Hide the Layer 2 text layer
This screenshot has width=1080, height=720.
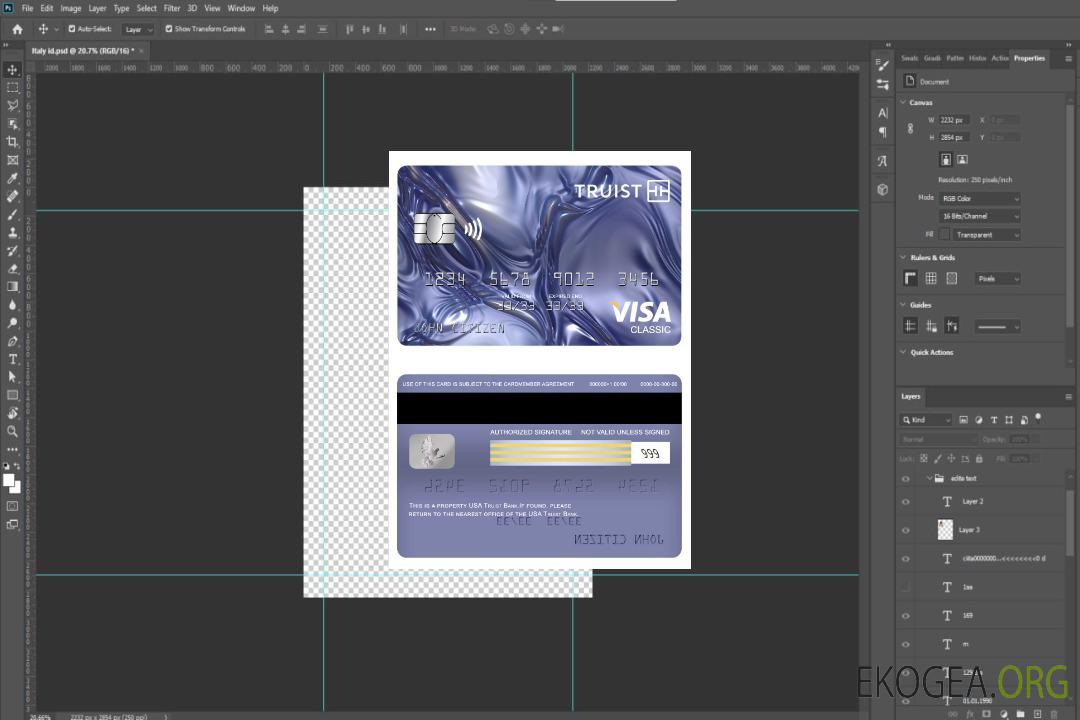(x=906, y=502)
